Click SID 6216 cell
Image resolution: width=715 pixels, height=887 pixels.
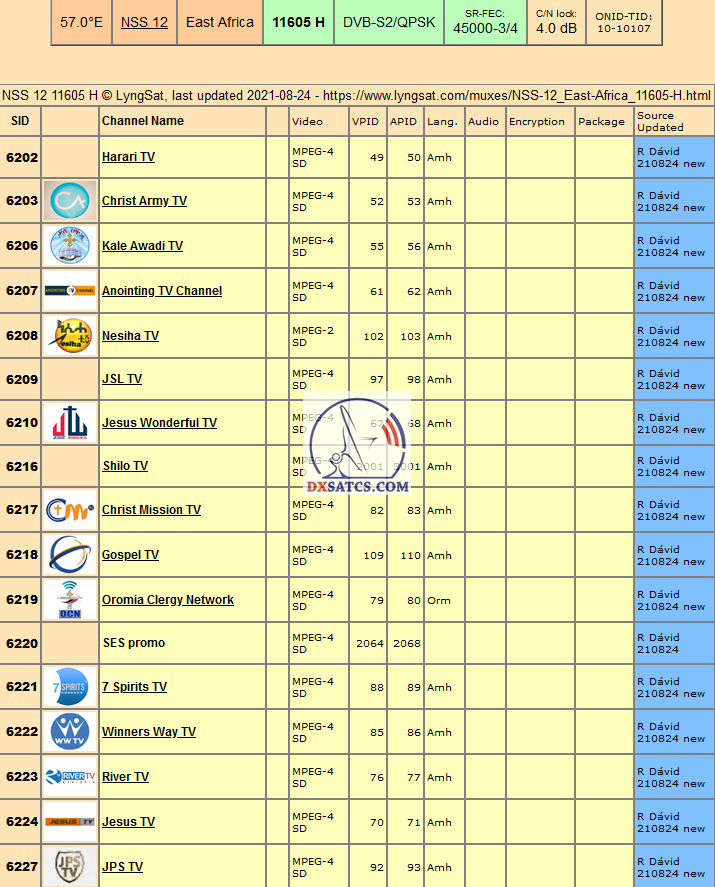20,466
